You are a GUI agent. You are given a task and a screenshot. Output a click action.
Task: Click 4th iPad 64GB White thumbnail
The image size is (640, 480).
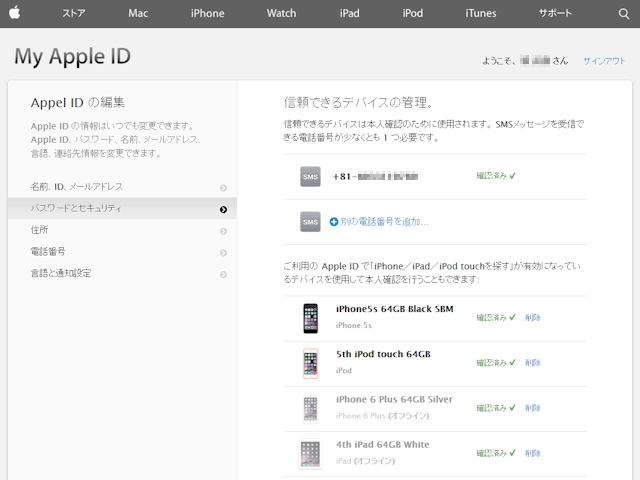[310, 453]
